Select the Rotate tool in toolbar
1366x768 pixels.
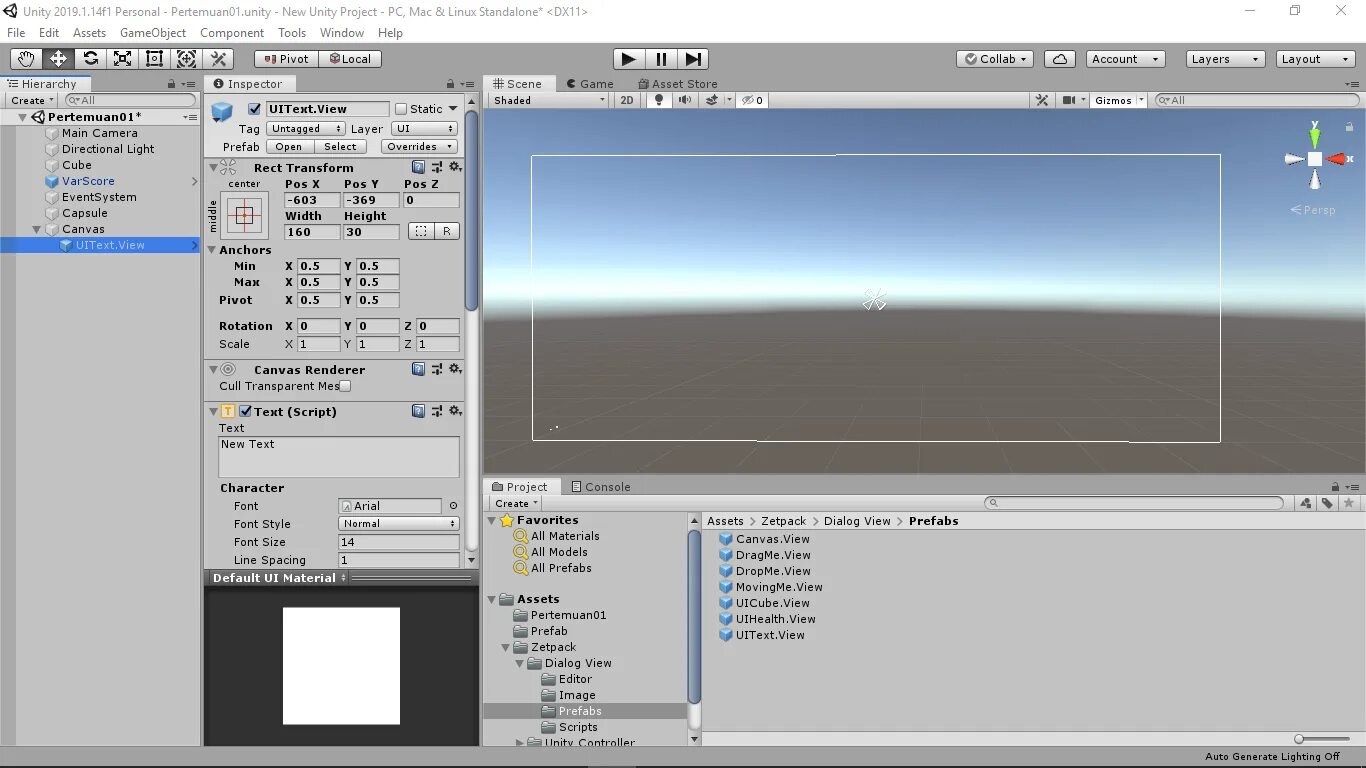pos(90,59)
